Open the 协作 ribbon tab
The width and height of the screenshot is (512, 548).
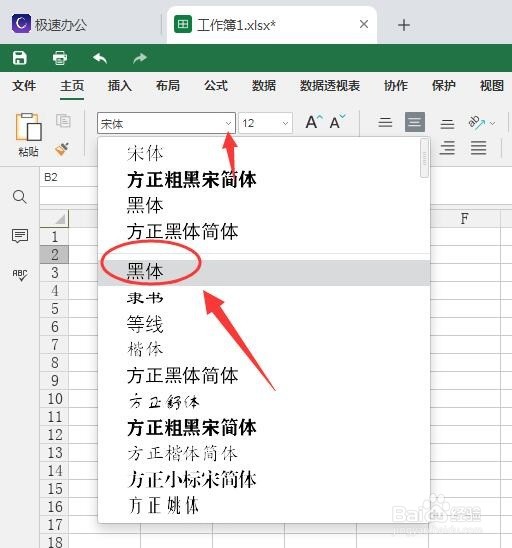(396, 86)
